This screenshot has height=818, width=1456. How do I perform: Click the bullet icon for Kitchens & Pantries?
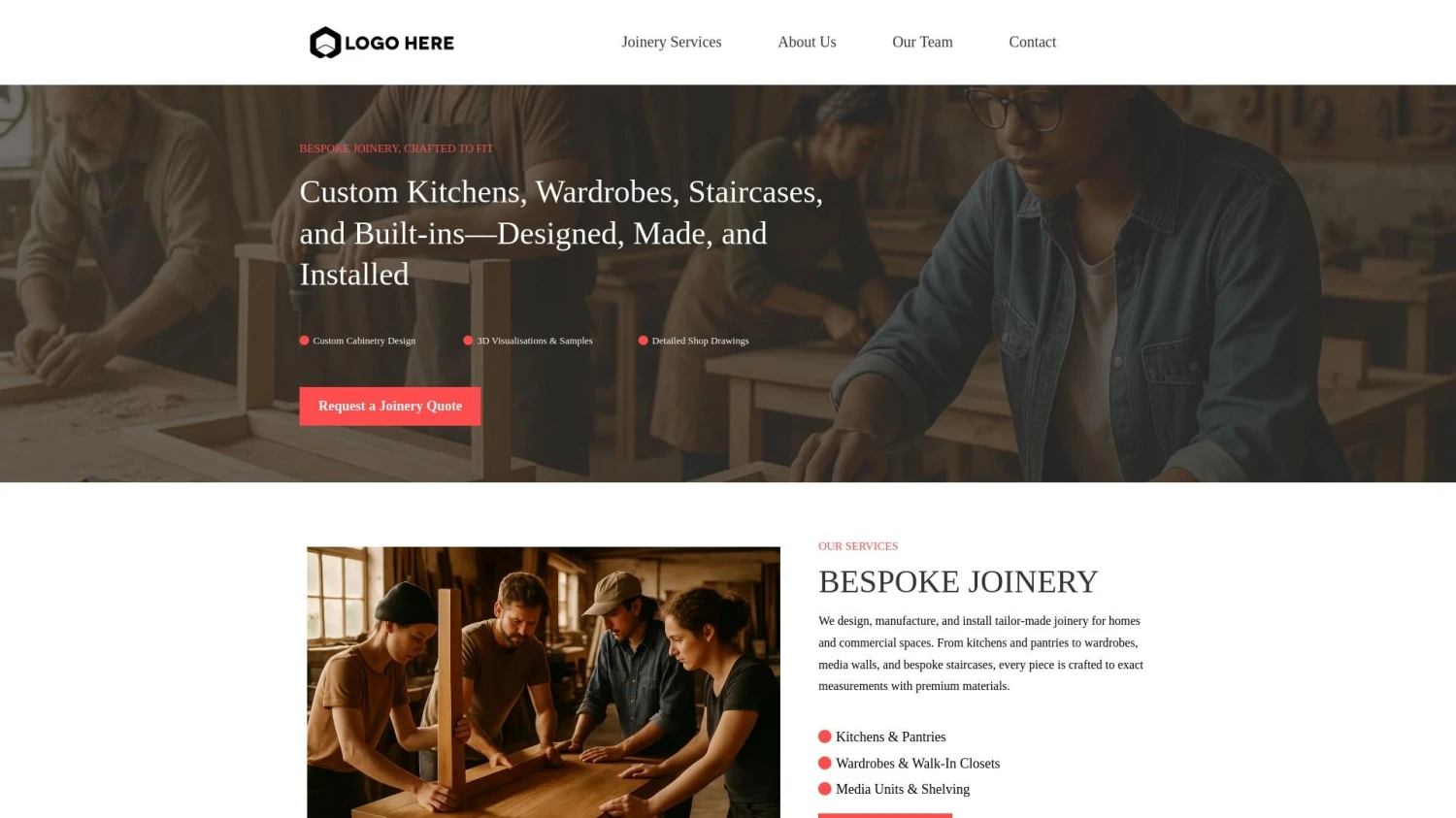click(825, 736)
